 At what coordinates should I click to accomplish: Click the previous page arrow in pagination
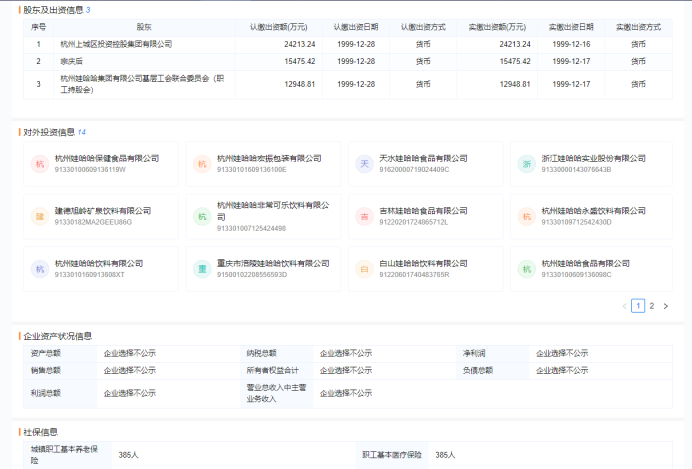coord(624,306)
